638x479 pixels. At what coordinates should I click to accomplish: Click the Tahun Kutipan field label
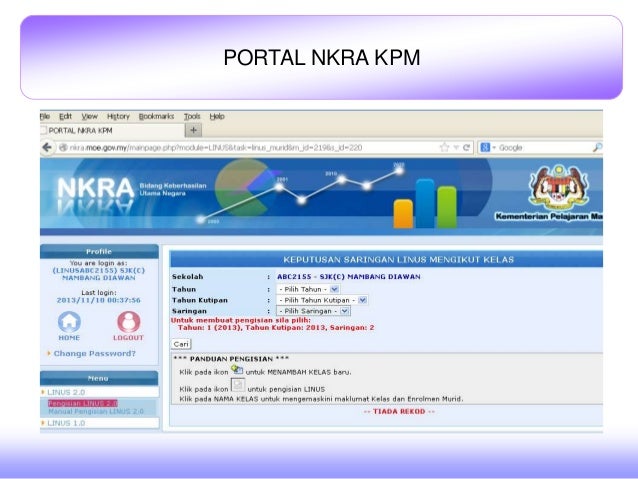click(200, 300)
